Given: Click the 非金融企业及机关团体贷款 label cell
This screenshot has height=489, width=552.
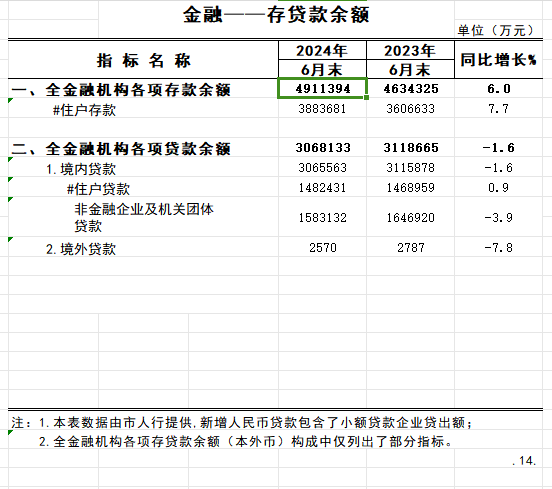Looking at the screenshot, I should [143, 217].
